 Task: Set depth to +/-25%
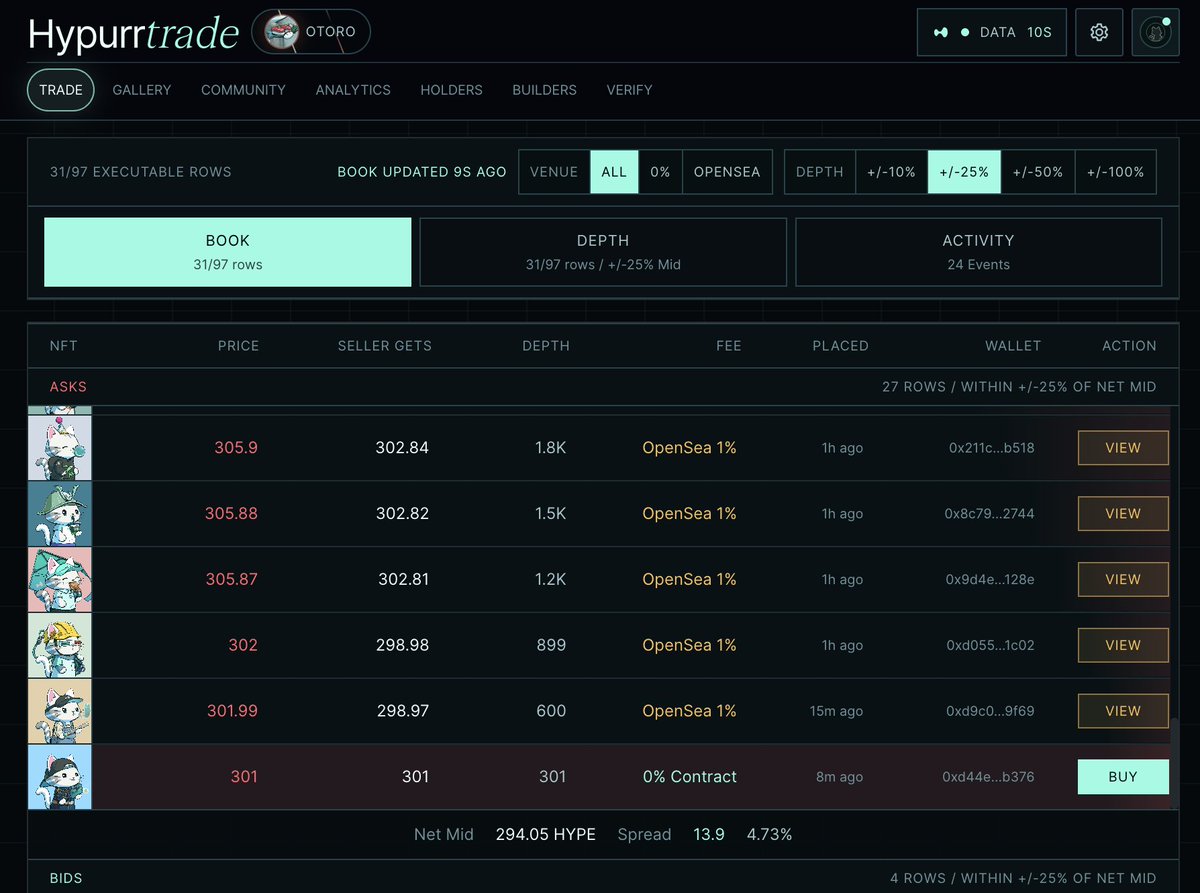(x=964, y=172)
